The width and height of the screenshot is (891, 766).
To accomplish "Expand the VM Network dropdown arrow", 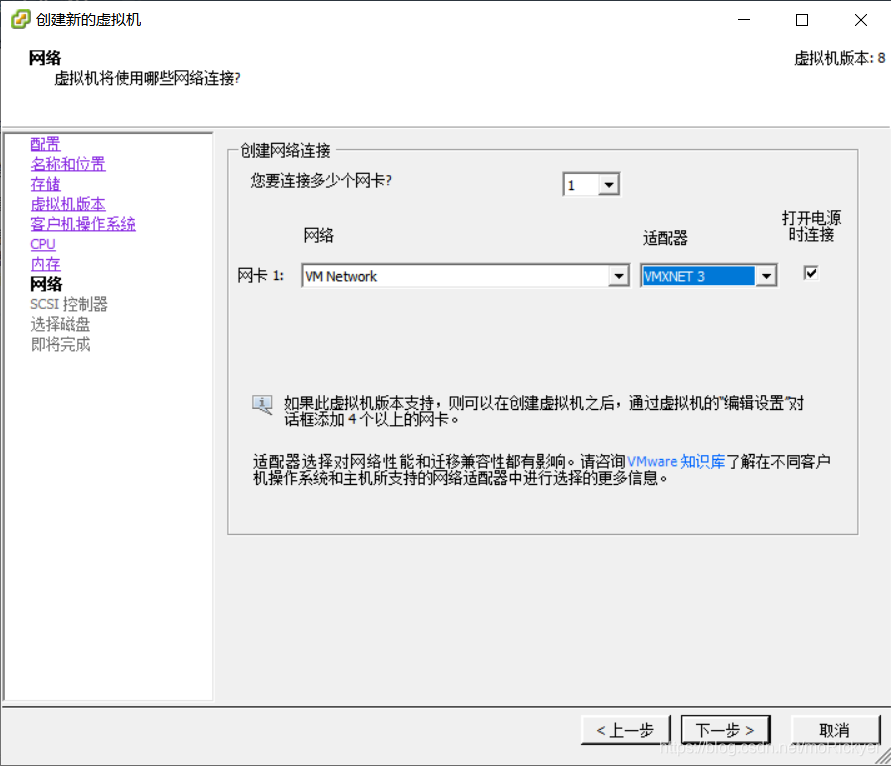I will point(618,276).
